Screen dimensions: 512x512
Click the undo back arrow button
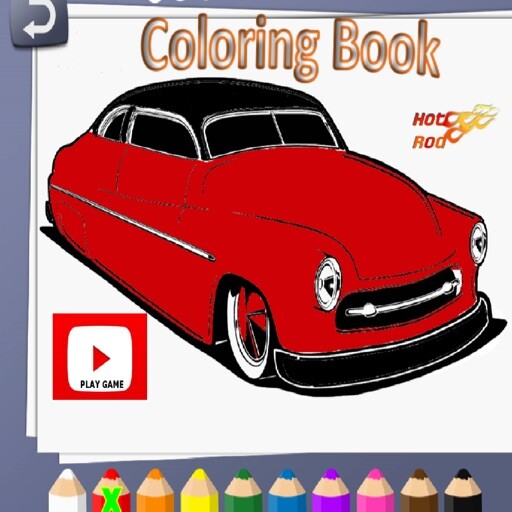pyautogui.click(x=39, y=22)
